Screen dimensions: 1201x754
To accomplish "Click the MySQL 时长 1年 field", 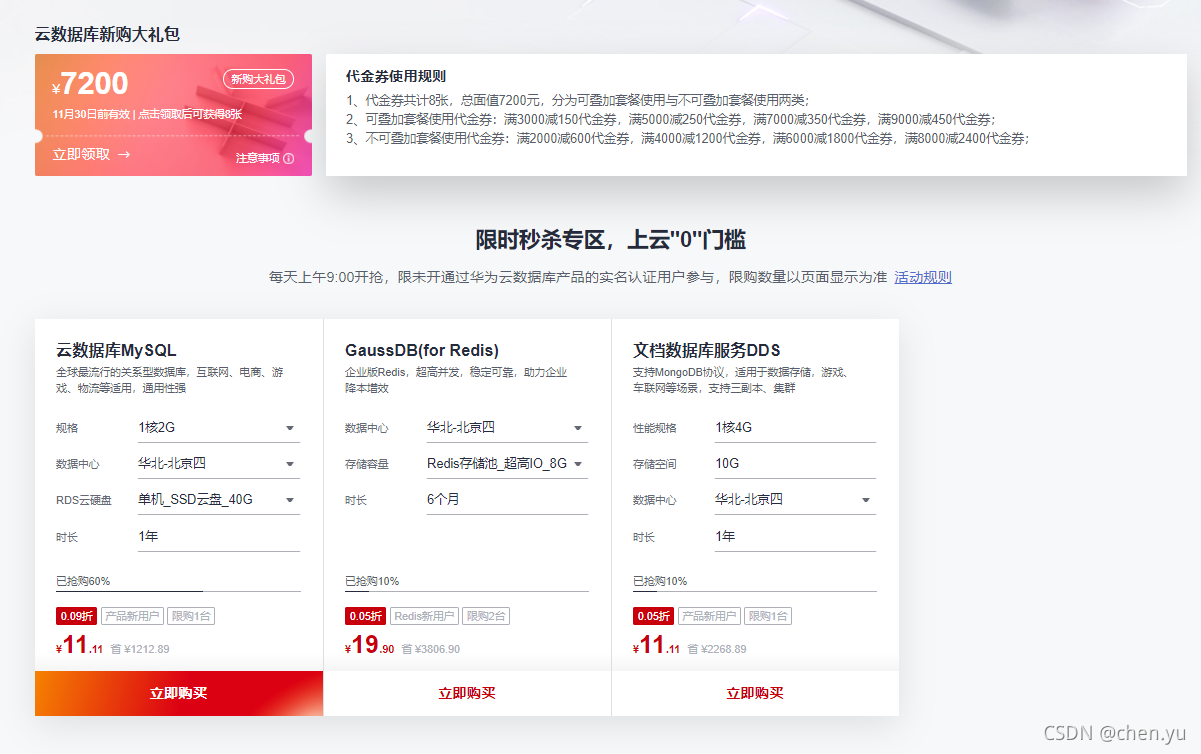I will pos(219,537).
